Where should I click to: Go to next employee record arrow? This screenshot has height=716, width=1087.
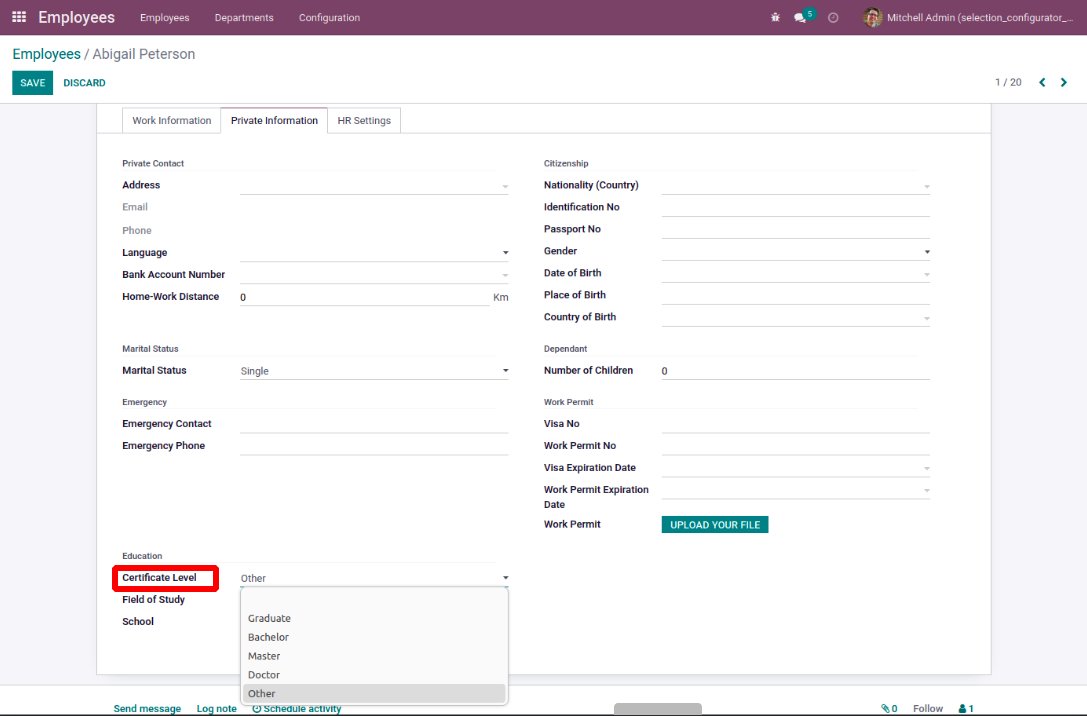pos(1063,82)
